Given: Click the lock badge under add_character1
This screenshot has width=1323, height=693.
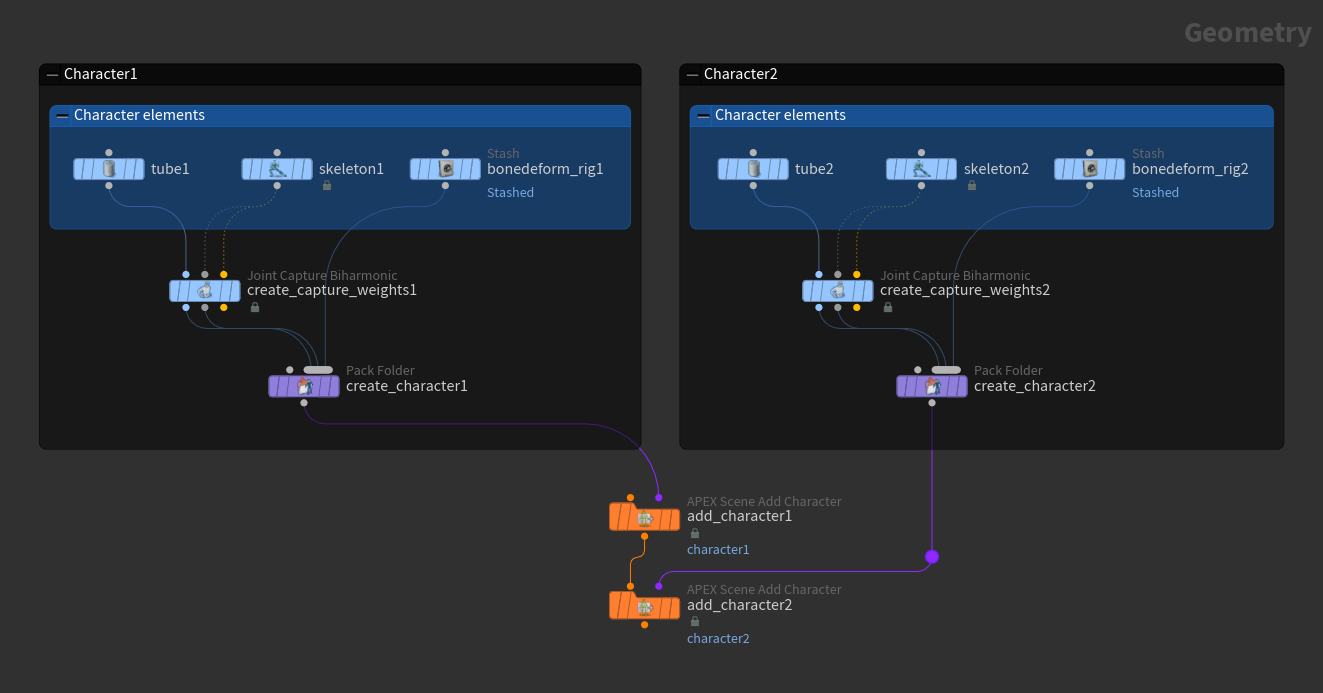Looking at the screenshot, I should point(694,533).
